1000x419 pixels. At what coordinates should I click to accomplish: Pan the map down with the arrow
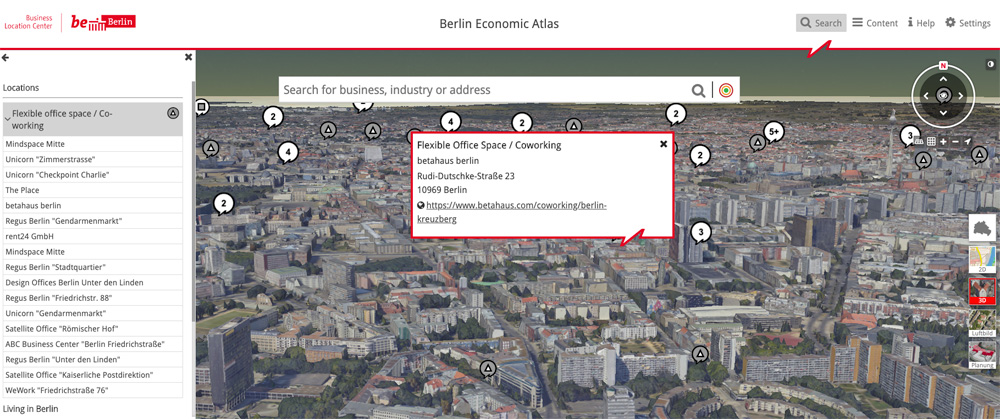point(943,113)
